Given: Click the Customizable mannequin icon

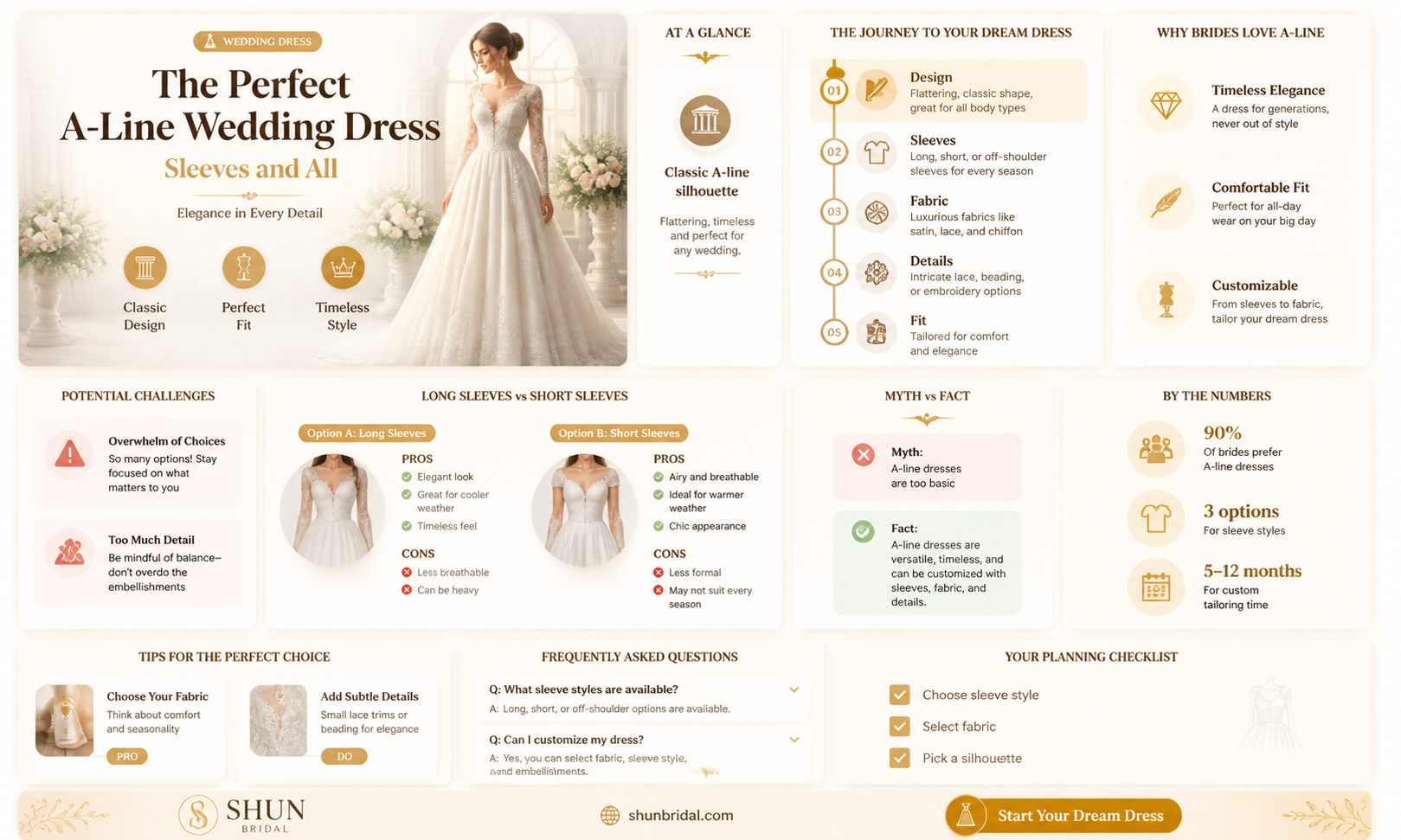Looking at the screenshot, I should pos(1166,300).
